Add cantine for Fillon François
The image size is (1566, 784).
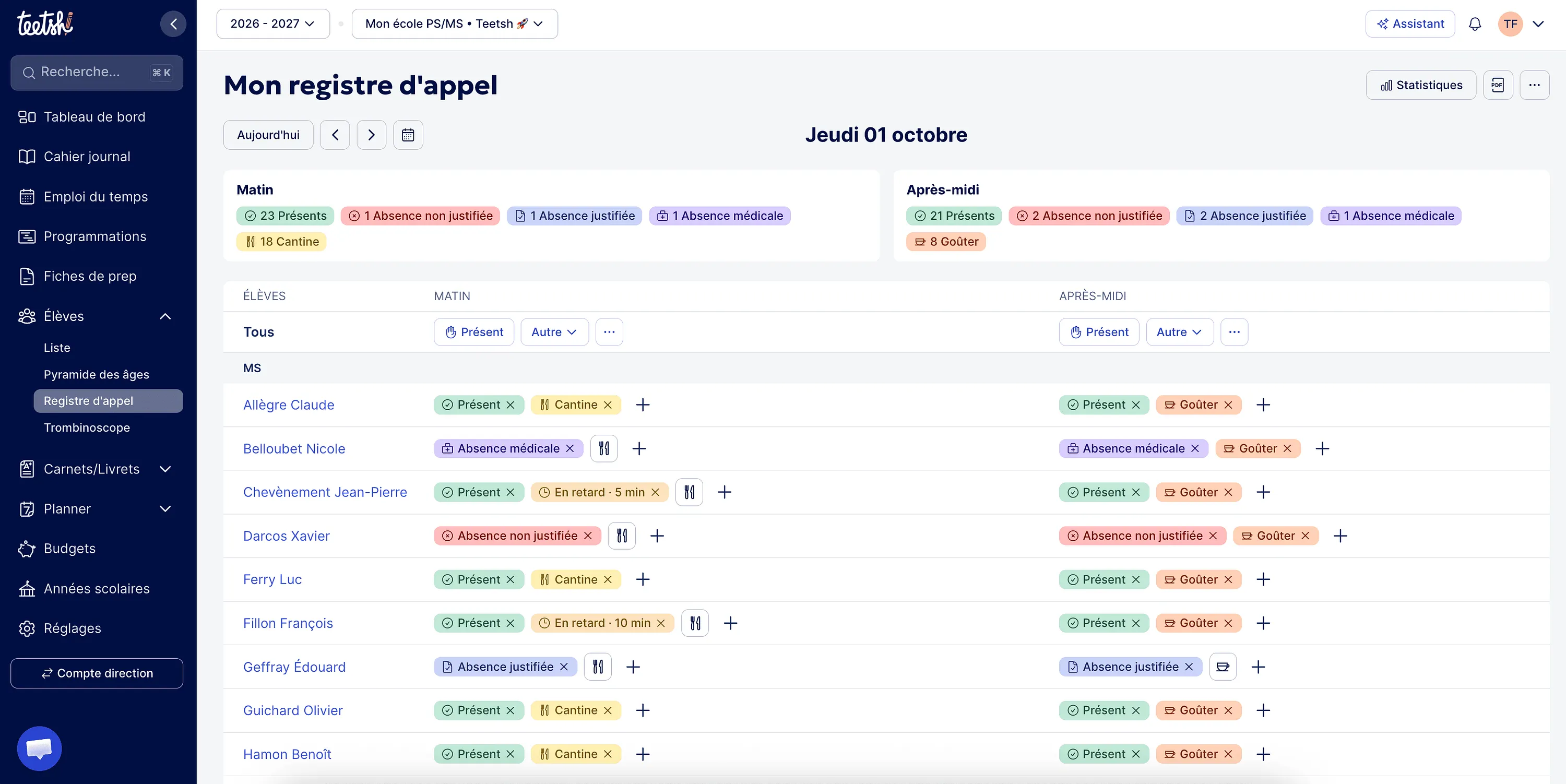695,624
